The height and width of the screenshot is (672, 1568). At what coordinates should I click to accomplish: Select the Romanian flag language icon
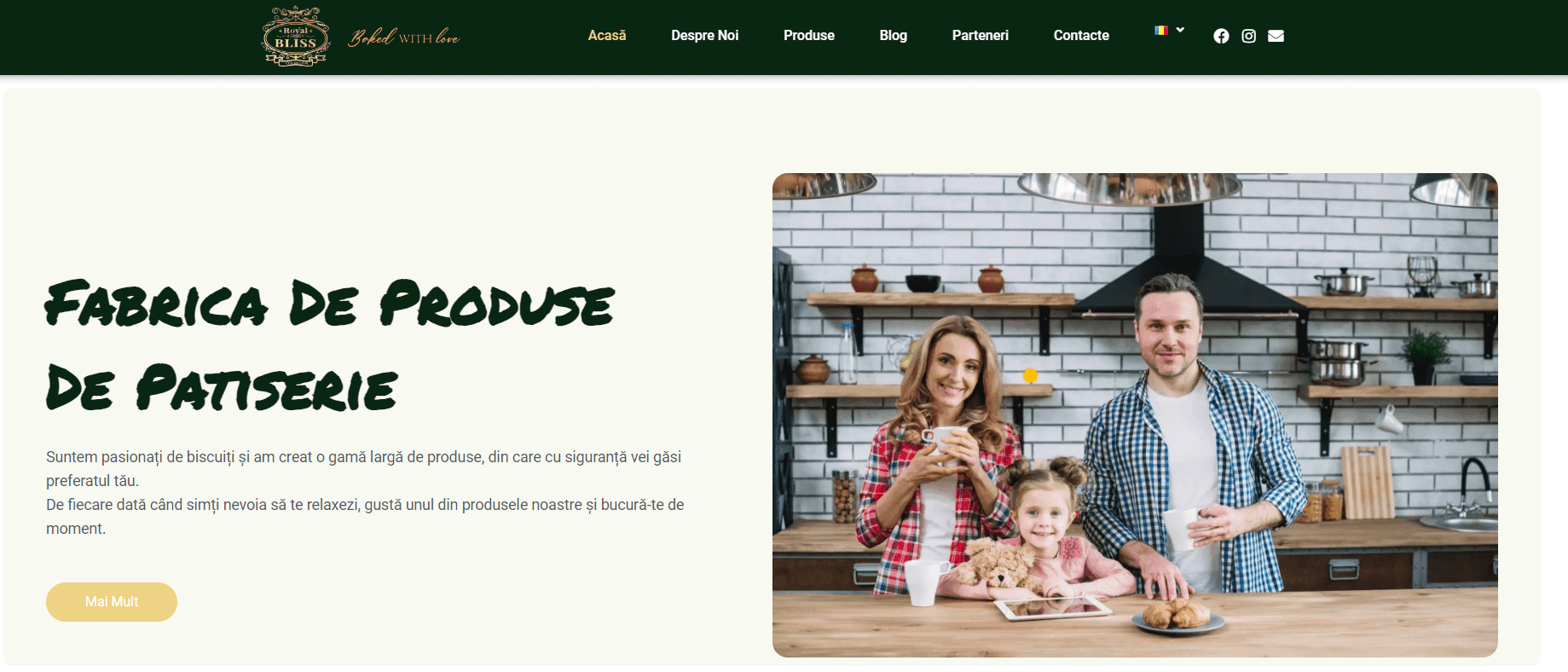(x=1160, y=30)
